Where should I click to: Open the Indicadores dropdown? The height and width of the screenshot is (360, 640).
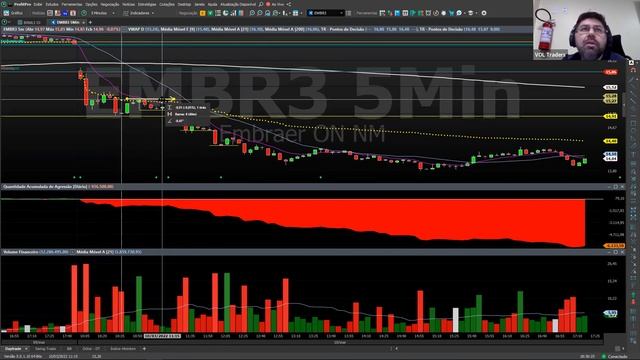tap(139, 13)
